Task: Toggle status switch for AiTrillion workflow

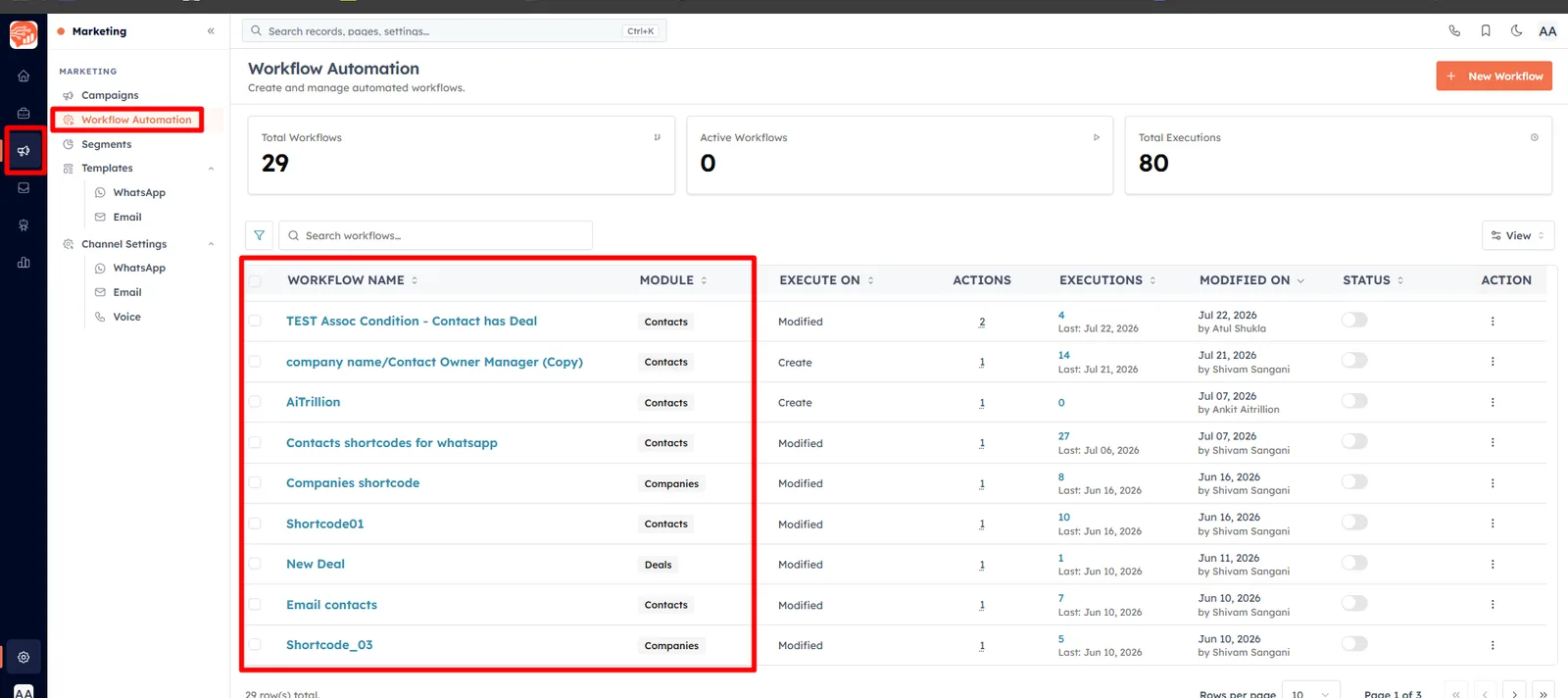Action: coord(1354,401)
